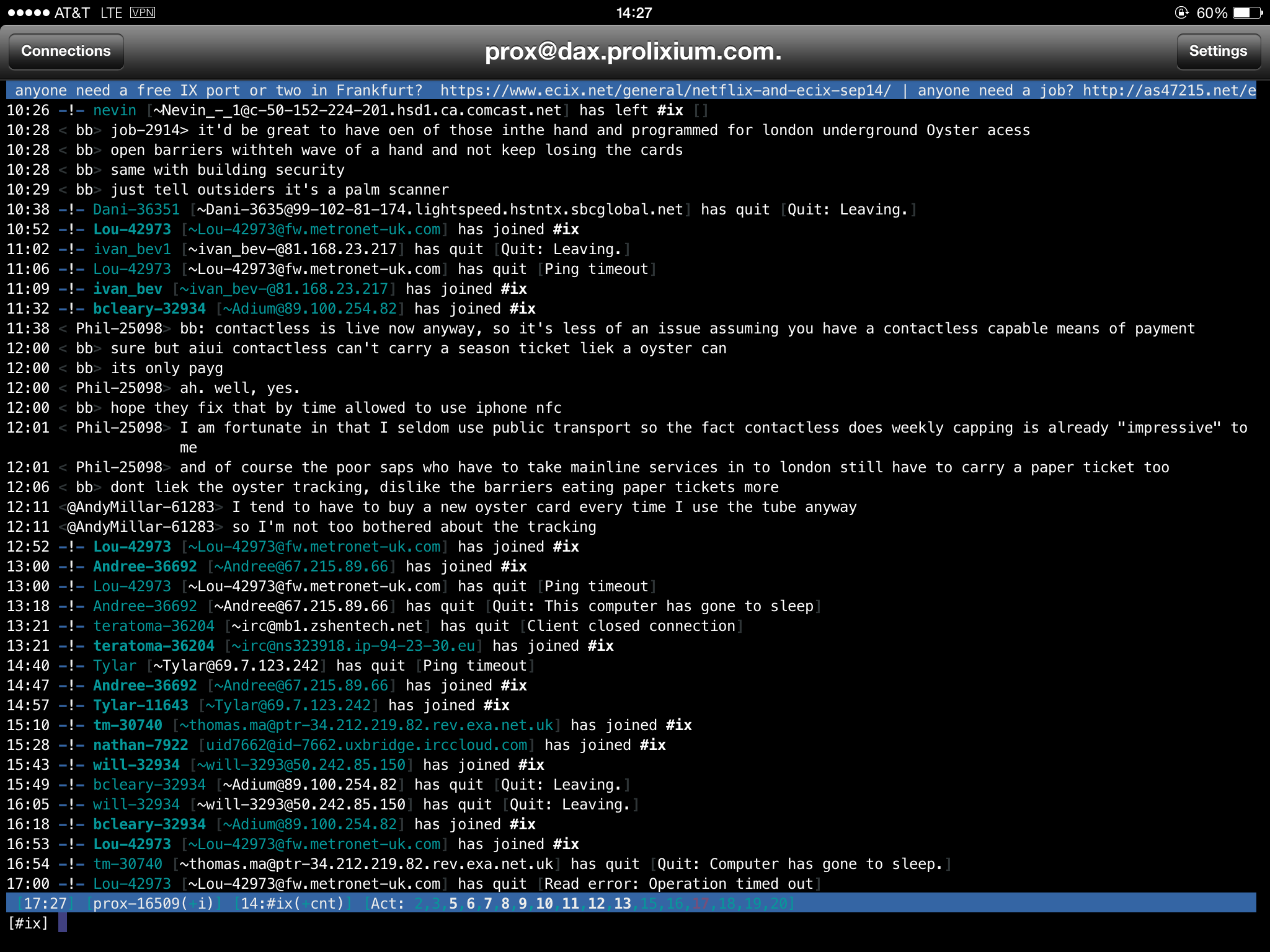Screen dimensions: 1270x952
Task: Tap nick Dani-36351 in quit line
Action: [136, 209]
